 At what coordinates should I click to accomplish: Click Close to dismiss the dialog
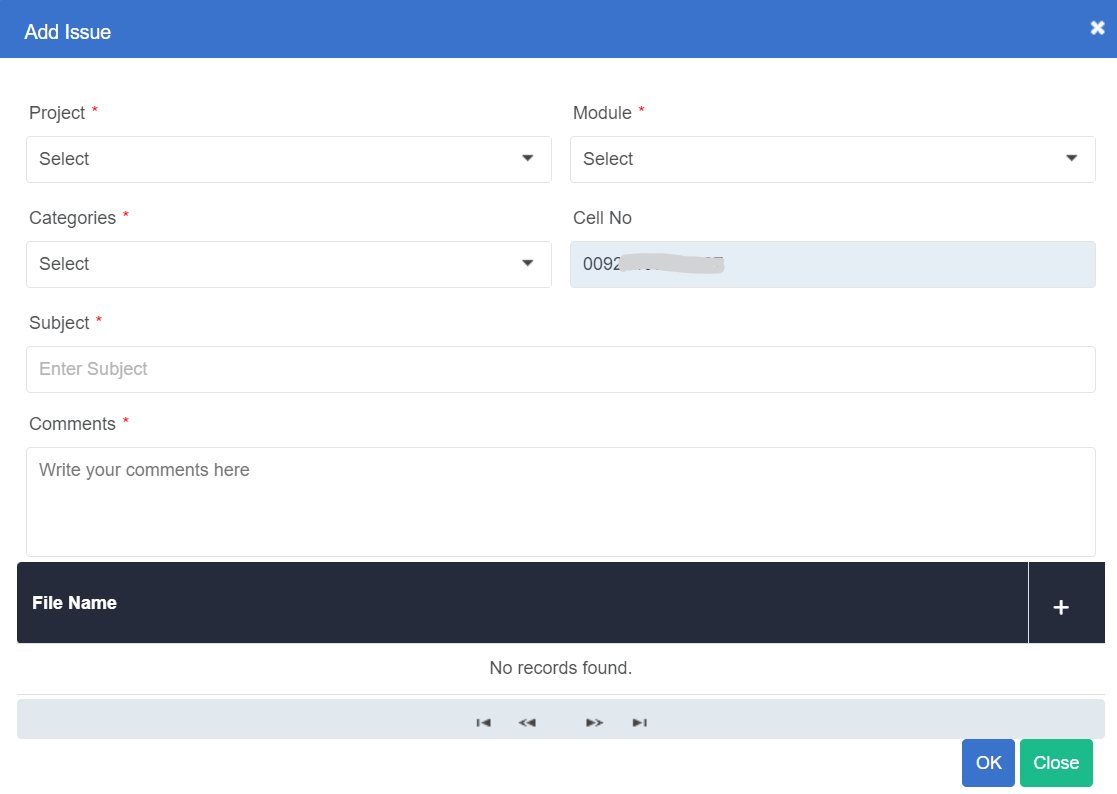(x=1056, y=762)
